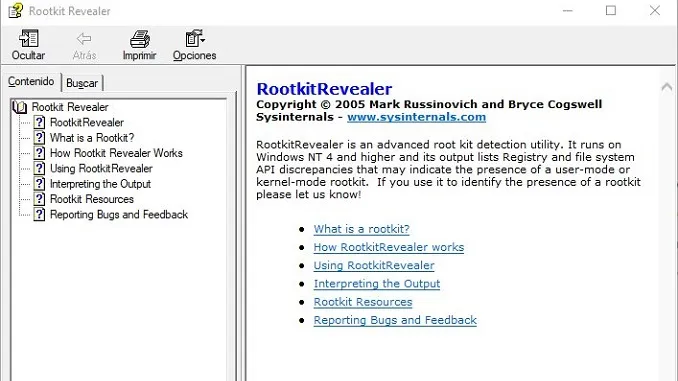Viewport: 678px width, 381px height.
Task: Select What is a Rootkit? tree topic
Action: click(92, 138)
